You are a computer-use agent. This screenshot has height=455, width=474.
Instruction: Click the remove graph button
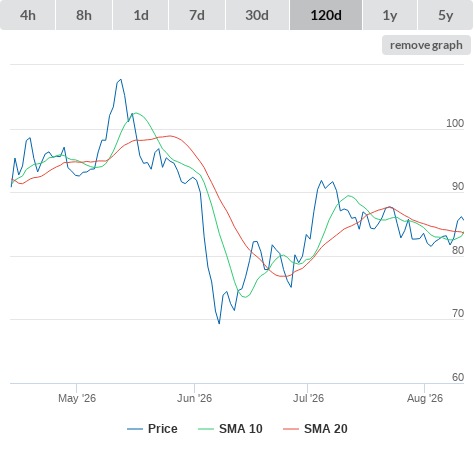[x=426, y=45]
